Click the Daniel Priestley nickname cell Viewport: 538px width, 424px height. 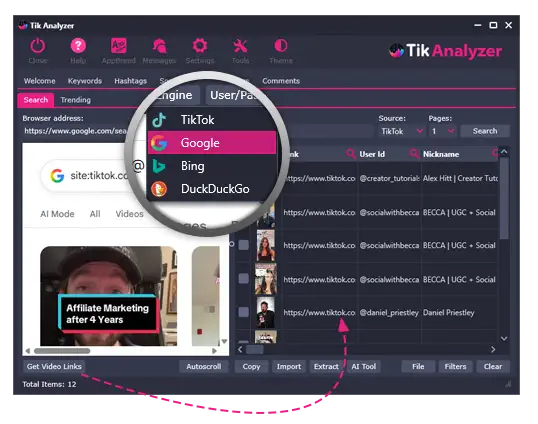(x=459, y=313)
